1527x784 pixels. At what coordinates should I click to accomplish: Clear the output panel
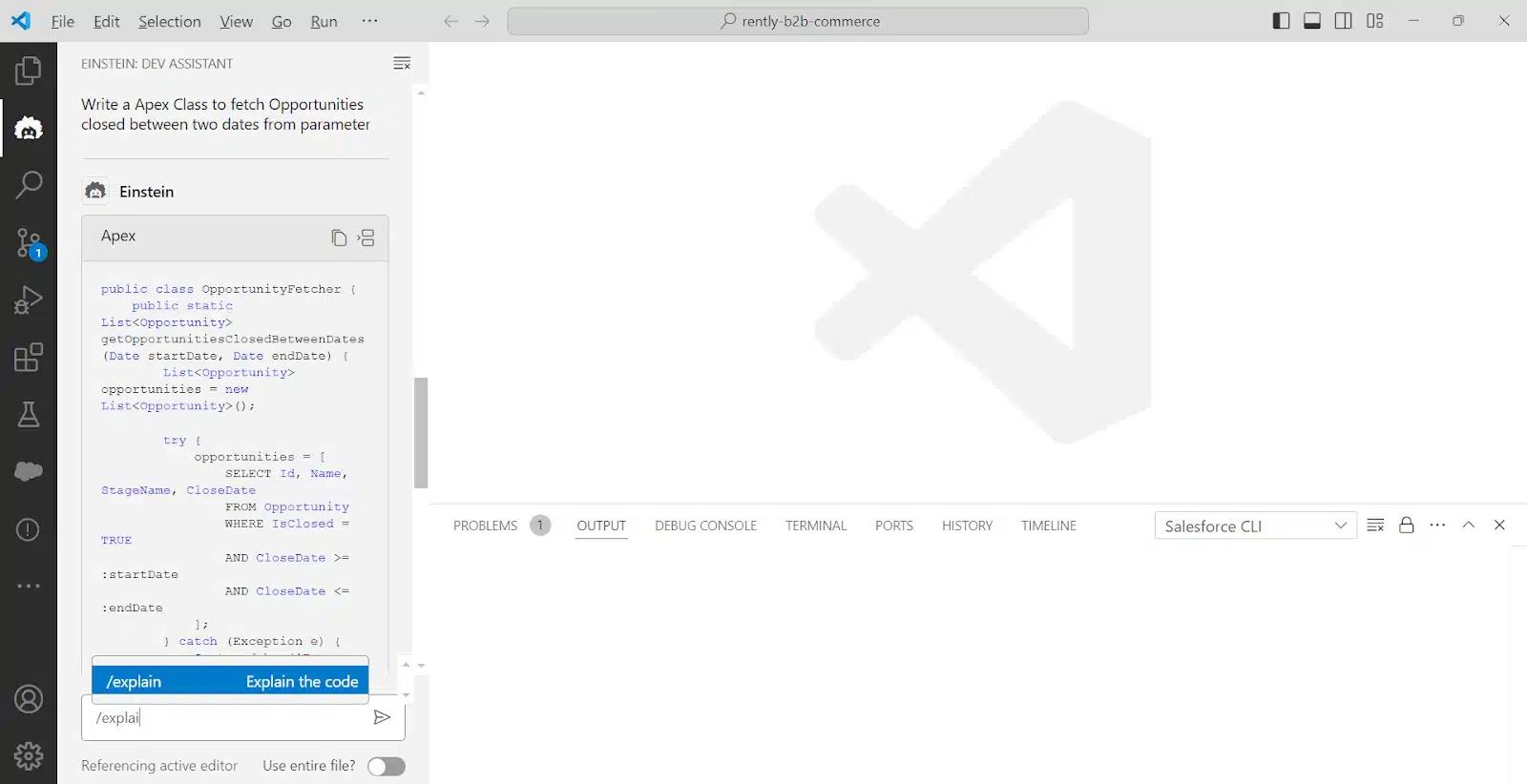(x=1375, y=526)
